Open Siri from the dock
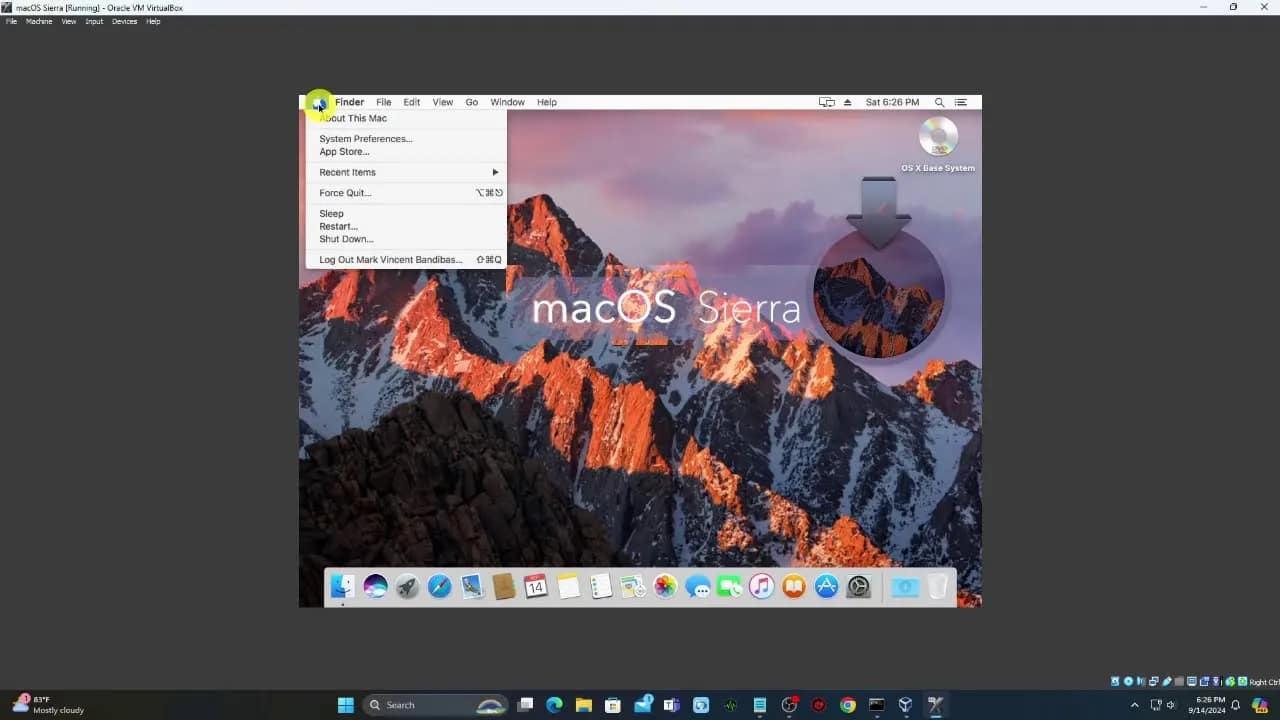Screen dimensions: 1280x720 point(376,587)
